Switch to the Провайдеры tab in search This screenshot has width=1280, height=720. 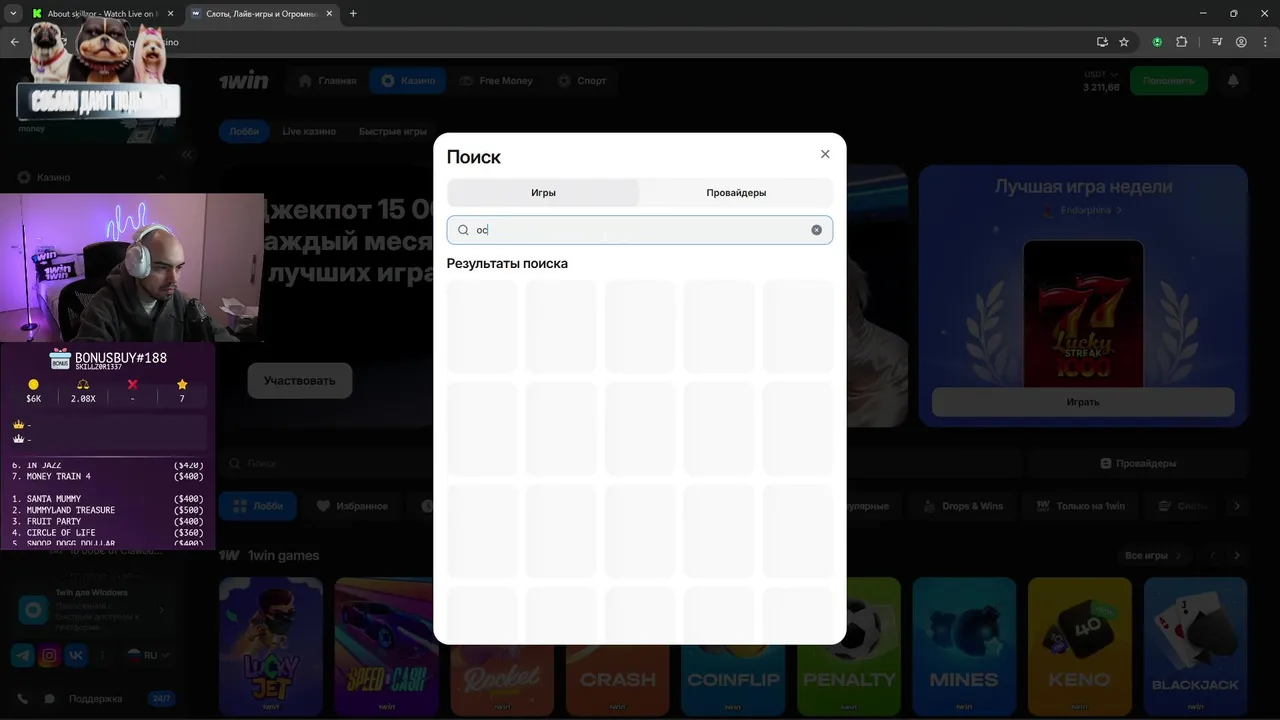736,193
